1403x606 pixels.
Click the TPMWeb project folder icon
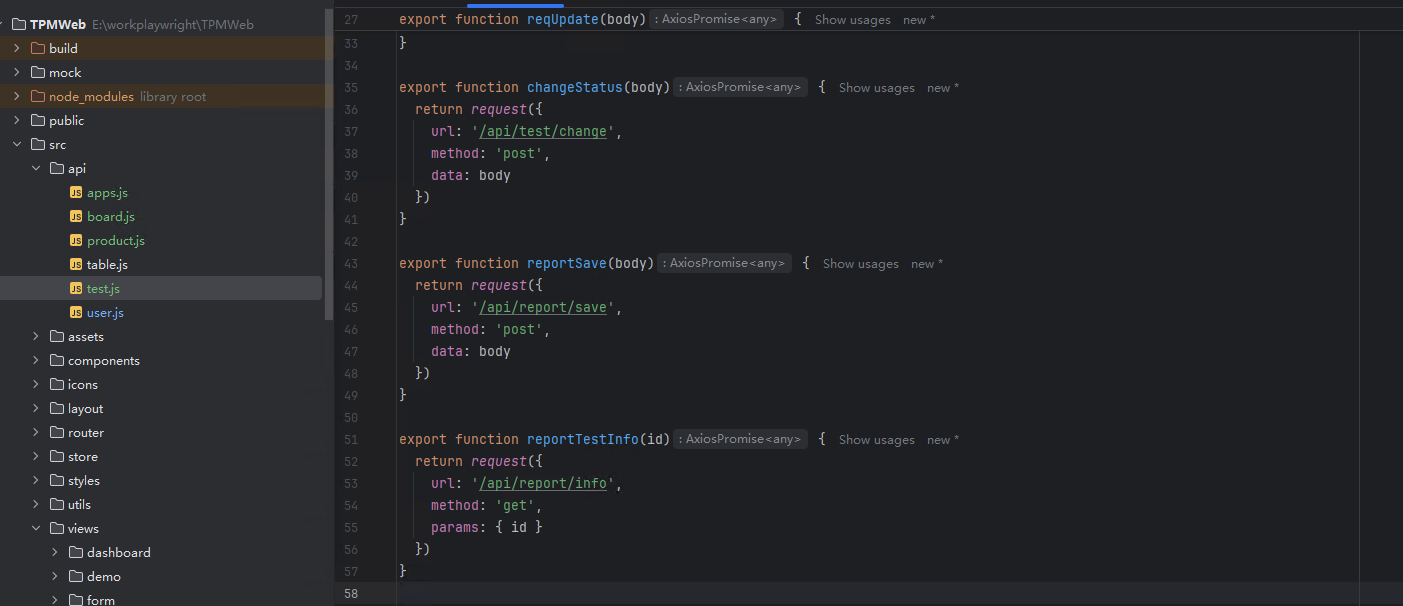[19, 24]
